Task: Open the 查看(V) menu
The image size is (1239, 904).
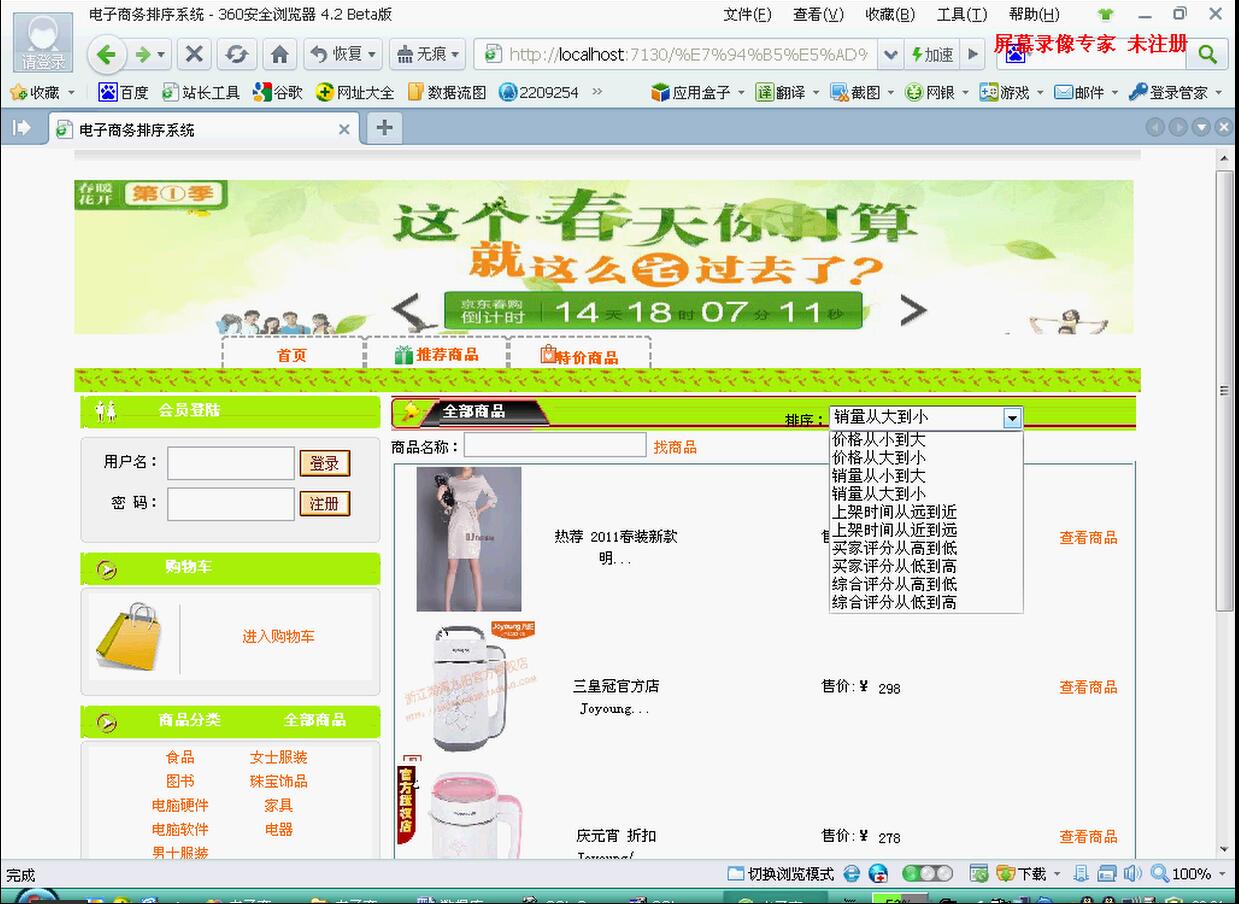Action: point(818,14)
